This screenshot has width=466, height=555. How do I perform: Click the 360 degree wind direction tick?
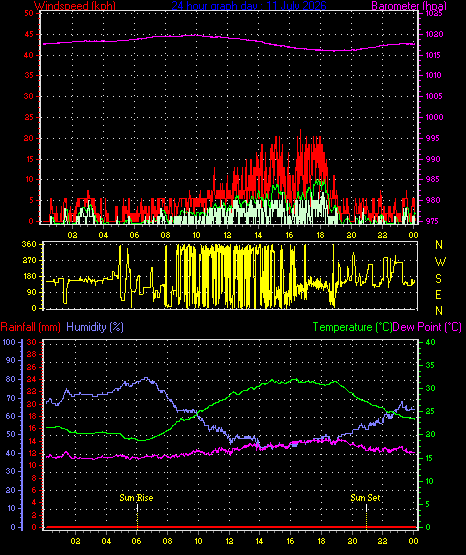click(29, 244)
